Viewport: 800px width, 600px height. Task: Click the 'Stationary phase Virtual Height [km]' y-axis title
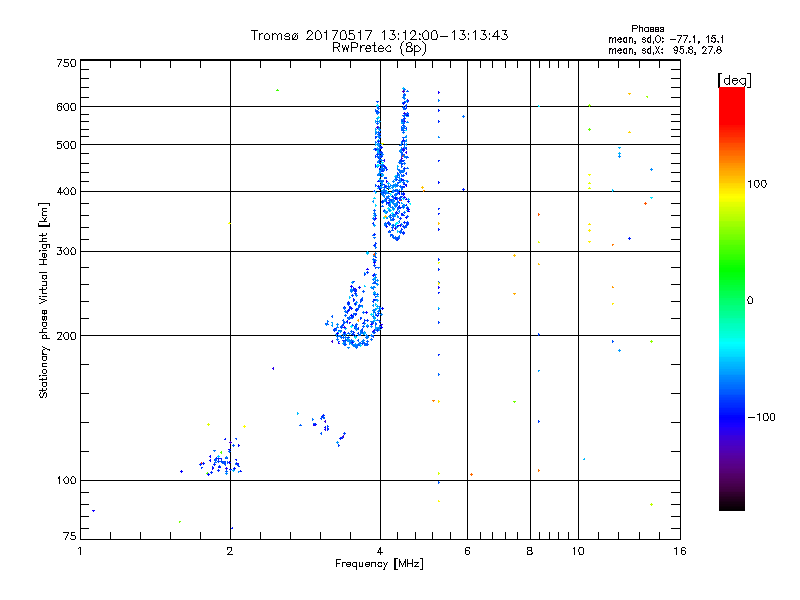coord(44,300)
